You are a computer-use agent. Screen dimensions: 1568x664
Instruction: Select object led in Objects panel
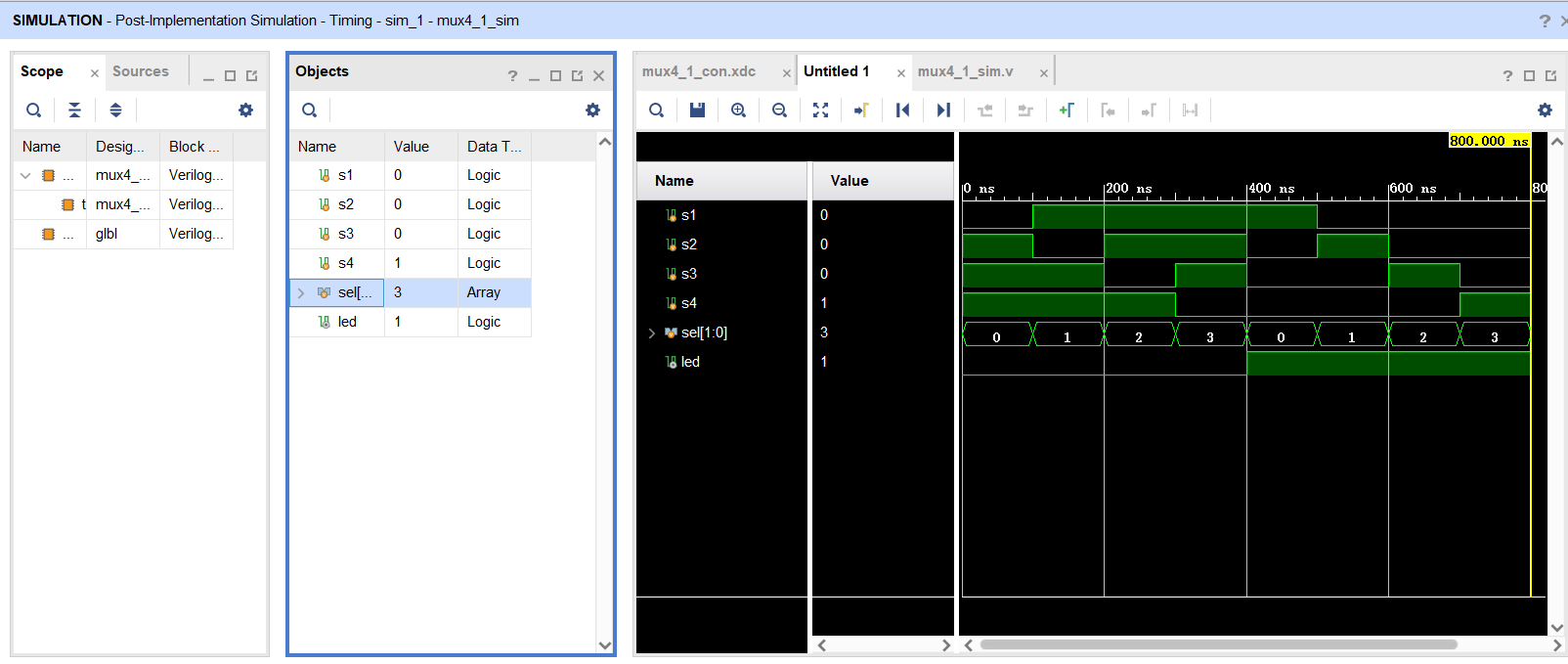point(411,322)
